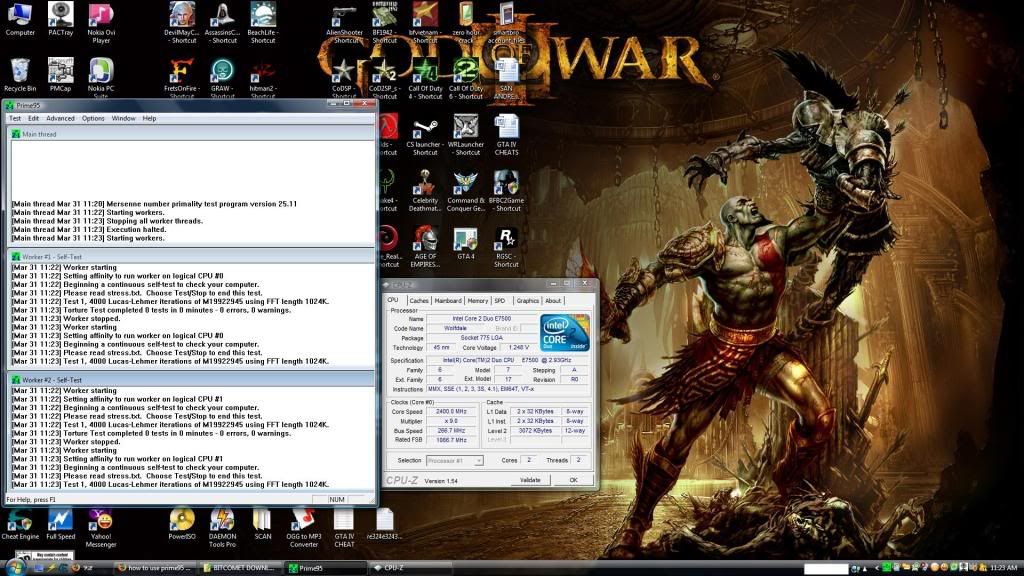This screenshot has width=1024, height=576.
Task: Open Edit menu in Prime95
Action: [33, 118]
